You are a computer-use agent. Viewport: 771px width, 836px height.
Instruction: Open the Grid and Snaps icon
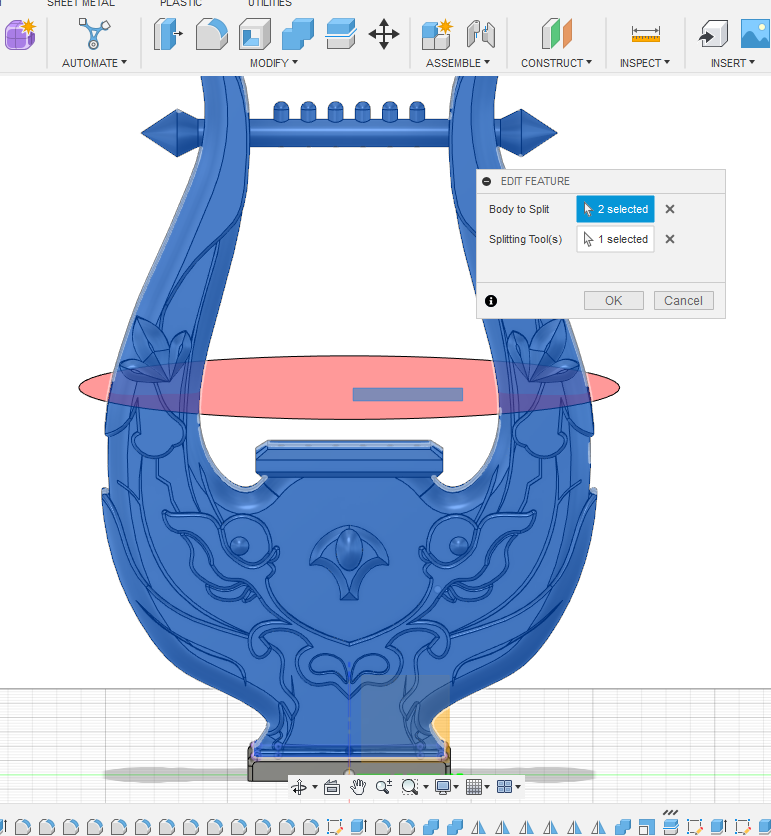tap(473, 787)
